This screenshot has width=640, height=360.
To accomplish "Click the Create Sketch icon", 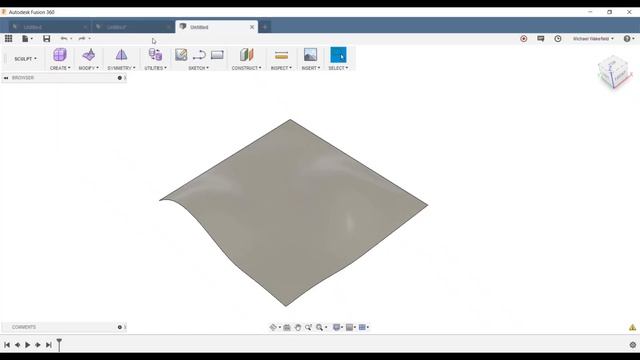I will pyautogui.click(x=181, y=55).
